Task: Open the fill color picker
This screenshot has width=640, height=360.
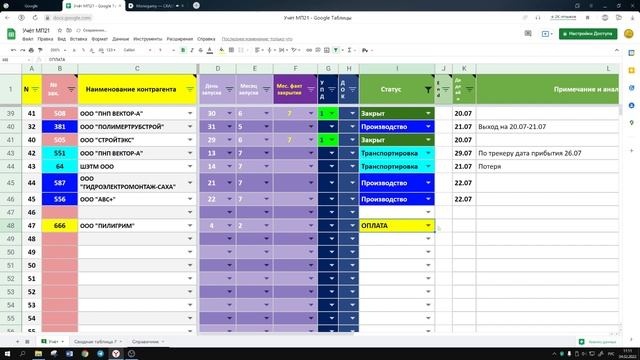Action: tap(222, 50)
